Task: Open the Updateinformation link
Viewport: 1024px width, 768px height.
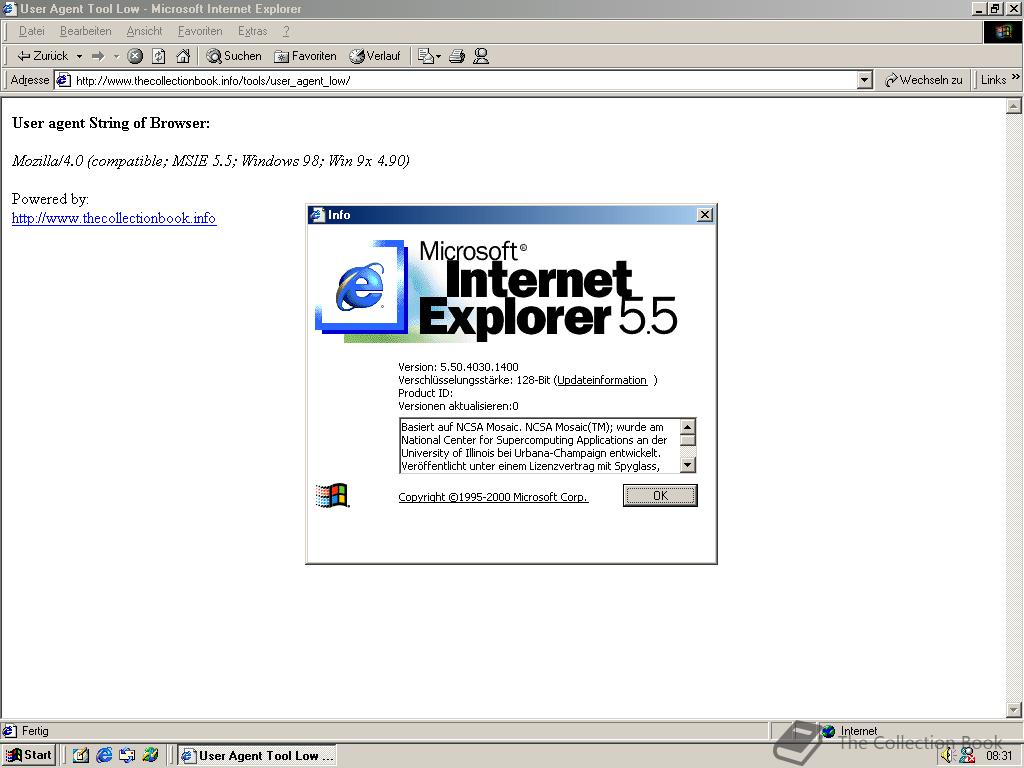Action: tap(601, 380)
